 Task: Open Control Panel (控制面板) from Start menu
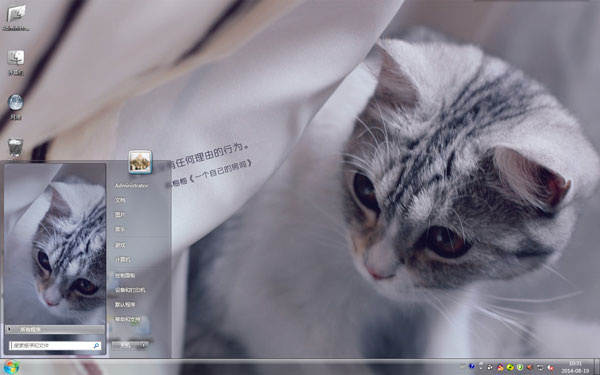coord(125,276)
